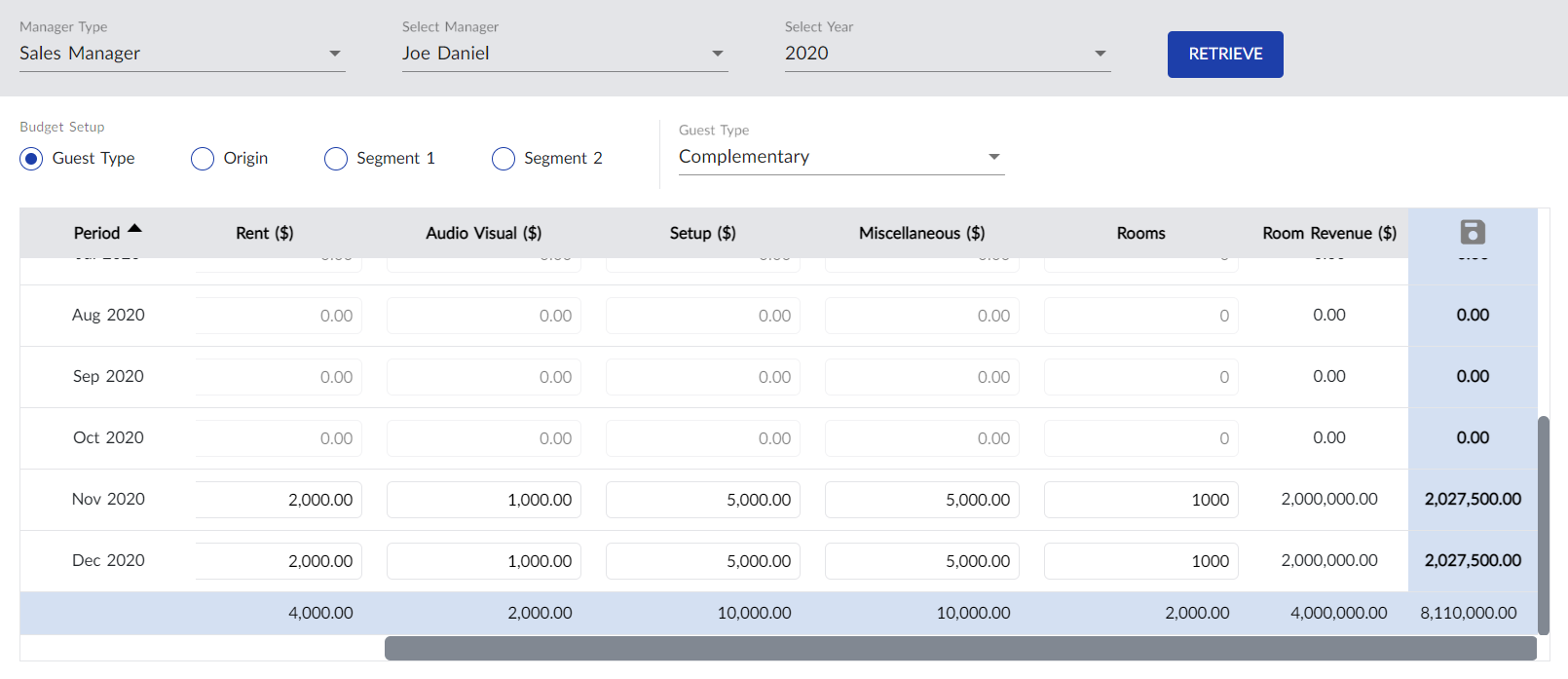Edit the Audio Visual field for Aug 2020
The image size is (1568, 679).
484,316
